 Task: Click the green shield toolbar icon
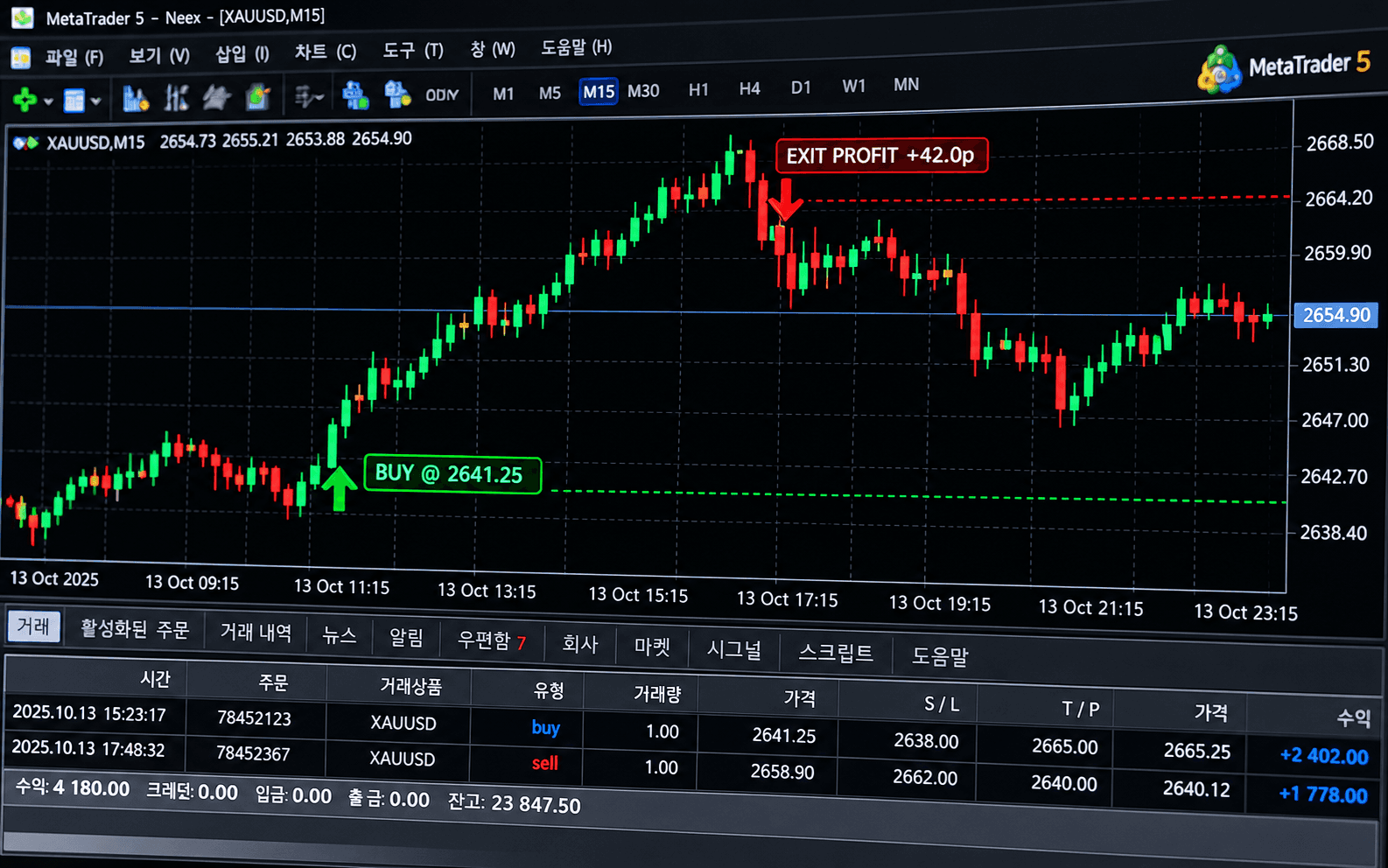258,96
